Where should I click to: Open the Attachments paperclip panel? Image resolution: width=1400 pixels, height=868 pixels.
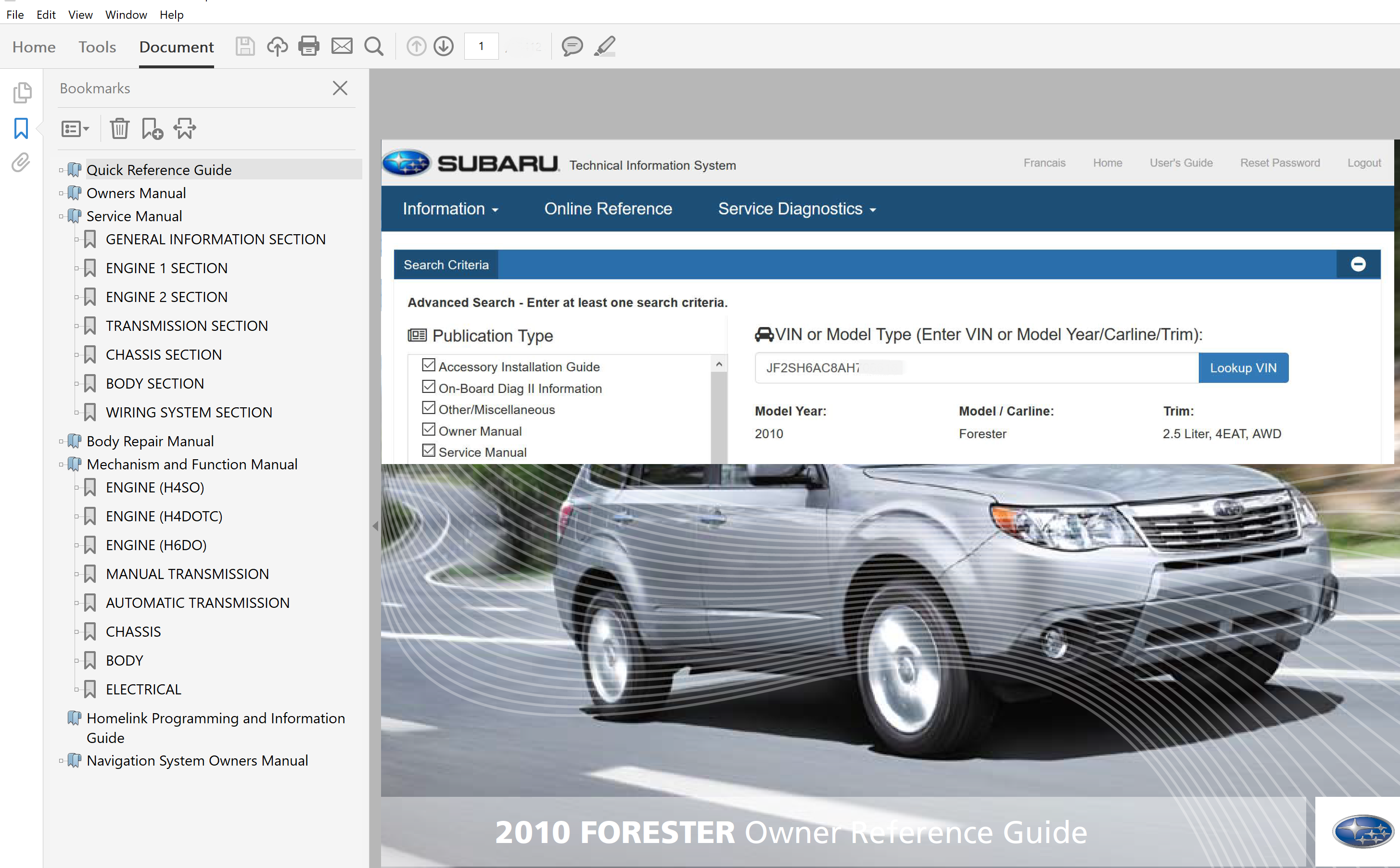(21, 163)
